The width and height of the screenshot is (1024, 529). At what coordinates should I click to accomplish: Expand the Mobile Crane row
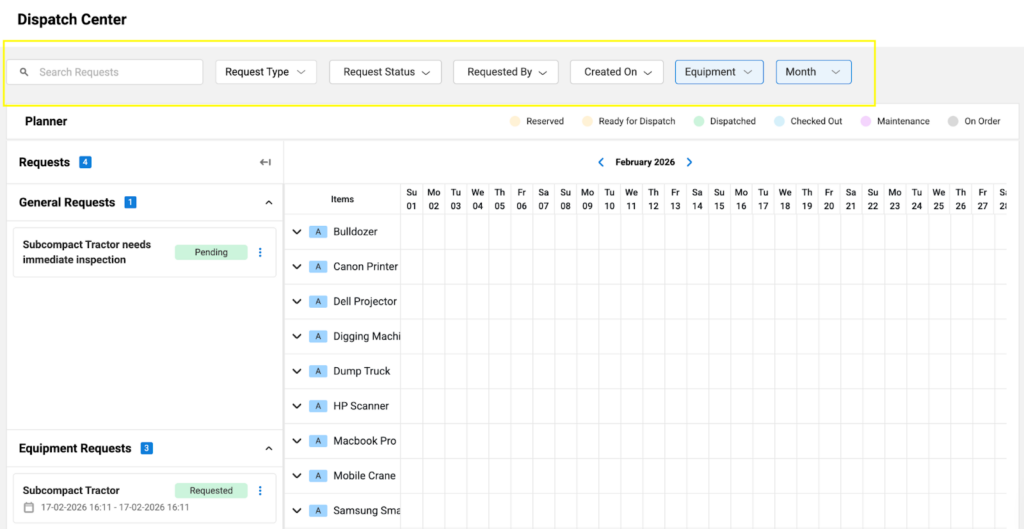pyautogui.click(x=297, y=476)
